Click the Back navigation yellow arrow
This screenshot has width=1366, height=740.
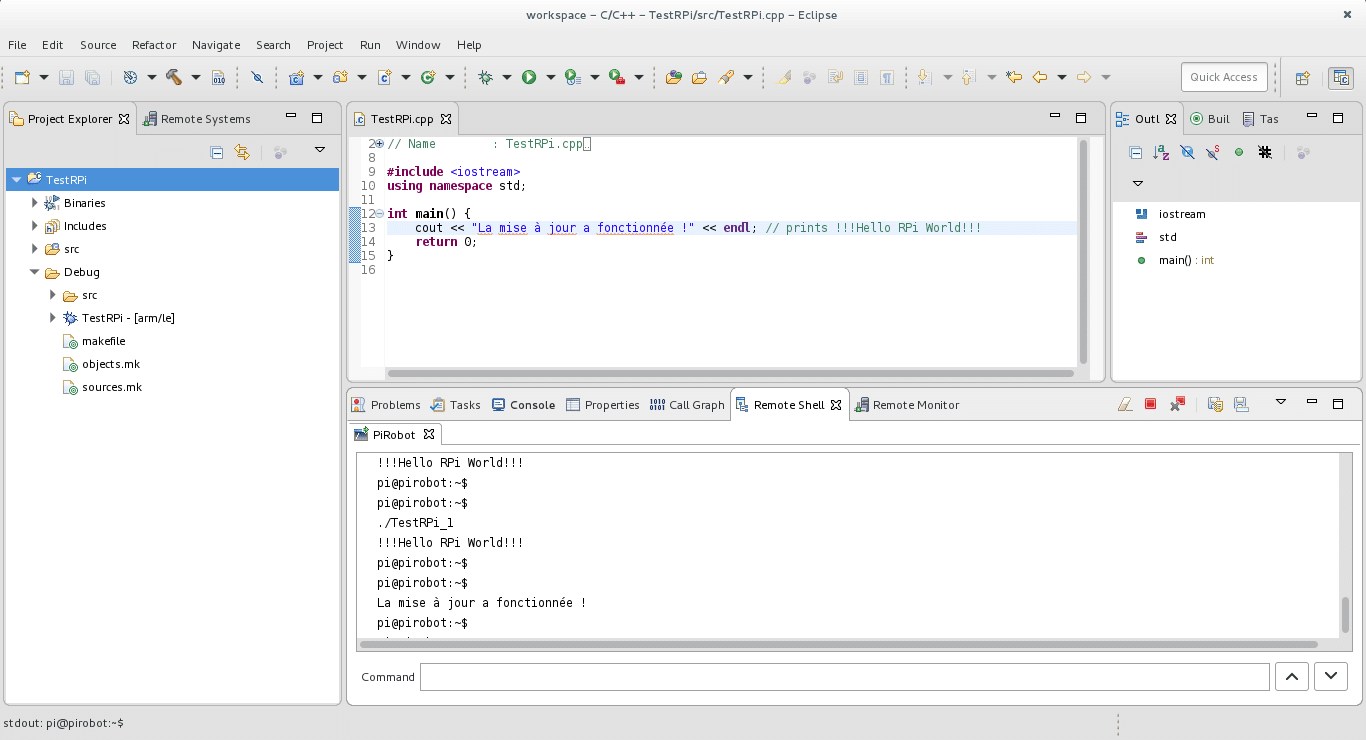tap(1040, 77)
